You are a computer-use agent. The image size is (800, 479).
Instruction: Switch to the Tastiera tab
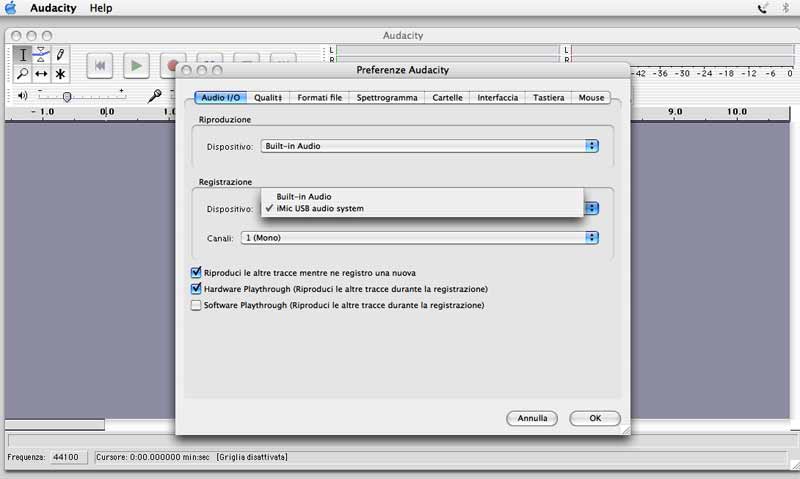click(548, 97)
